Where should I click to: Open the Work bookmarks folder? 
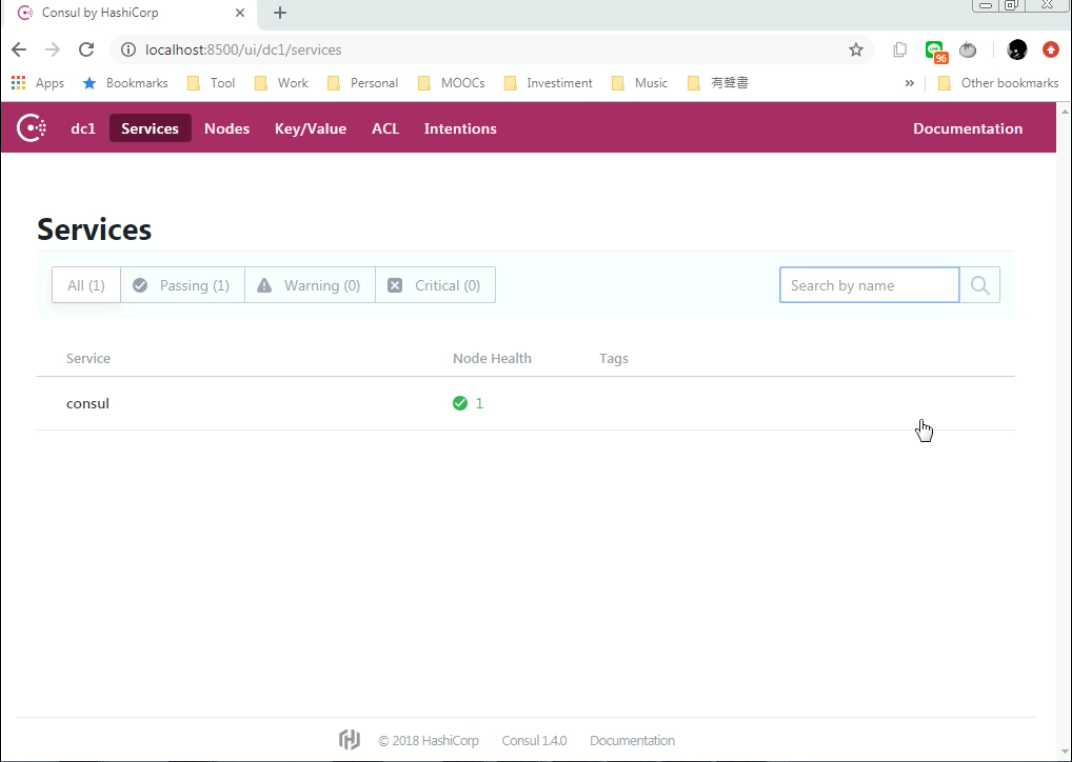click(281, 83)
